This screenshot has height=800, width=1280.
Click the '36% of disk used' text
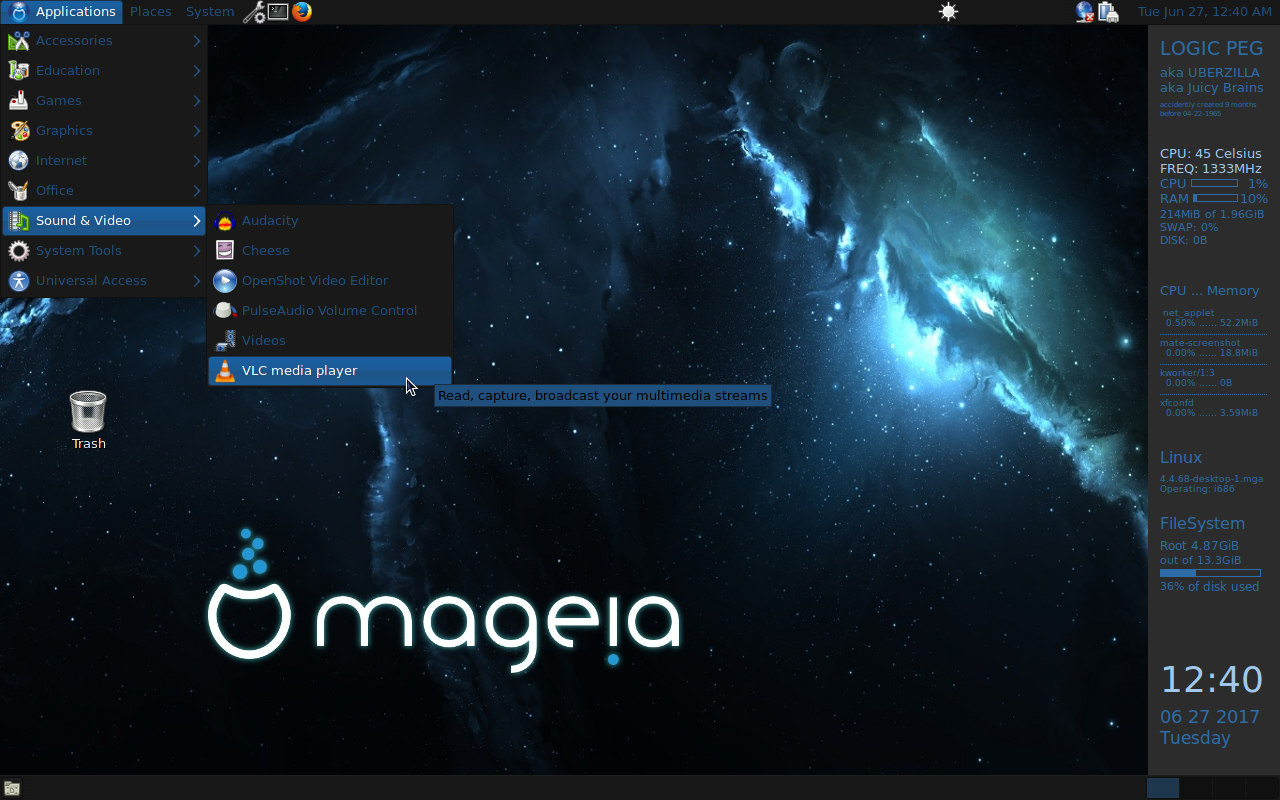pyautogui.click(x=1209, y=587)
